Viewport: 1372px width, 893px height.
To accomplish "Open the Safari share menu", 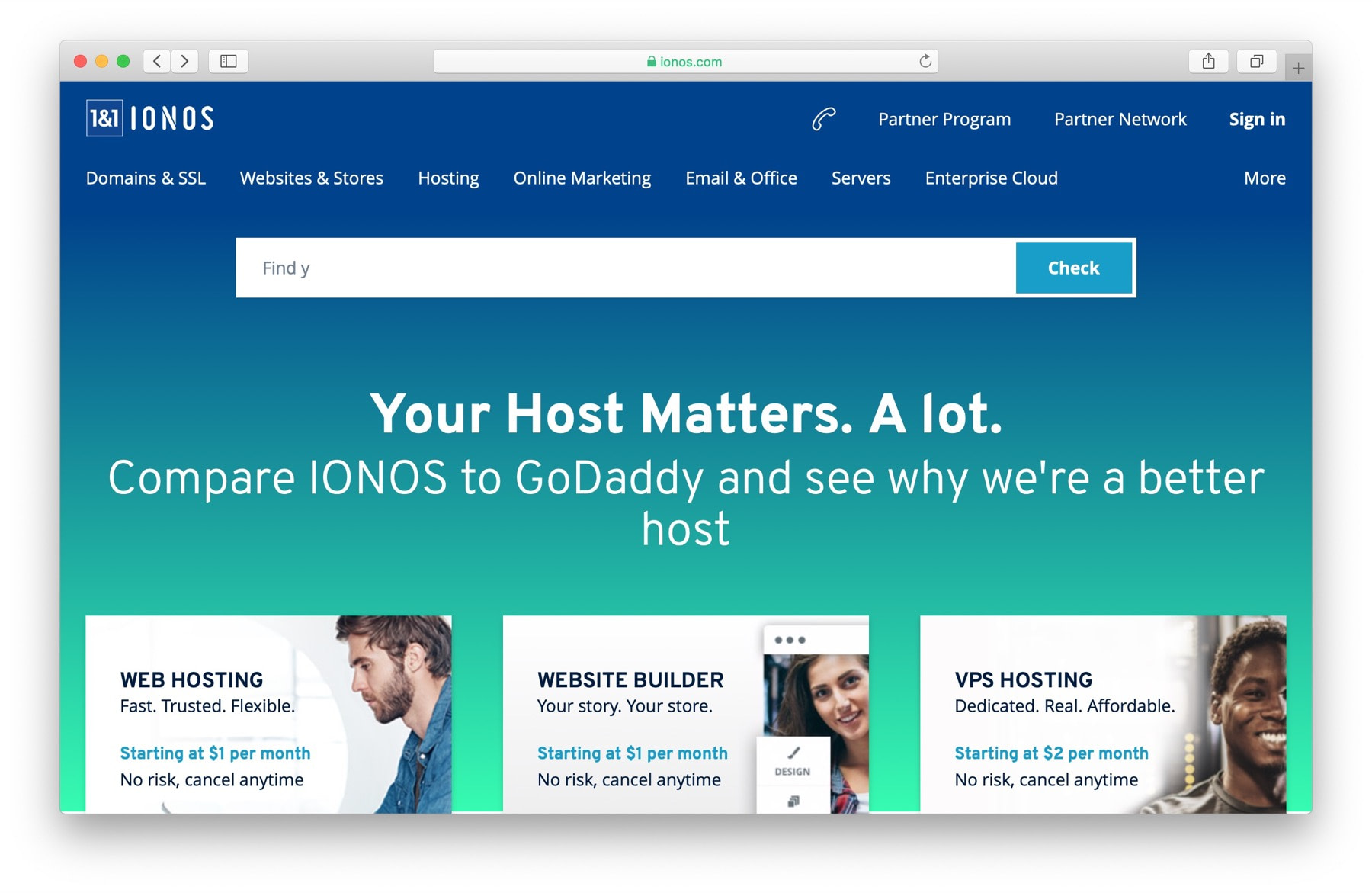I will [1208, 61].
